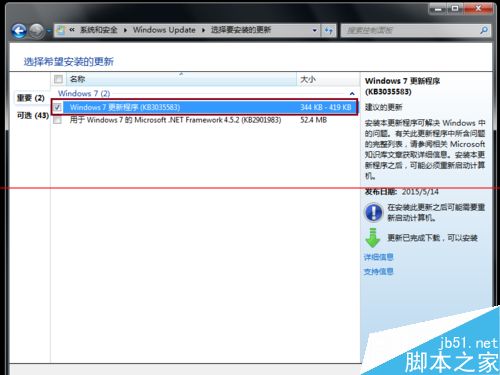This screenshot has height=375, width=500.
Task: Click the 发布日期 2015/5/14 text
Action: click(x=402, y=192)
